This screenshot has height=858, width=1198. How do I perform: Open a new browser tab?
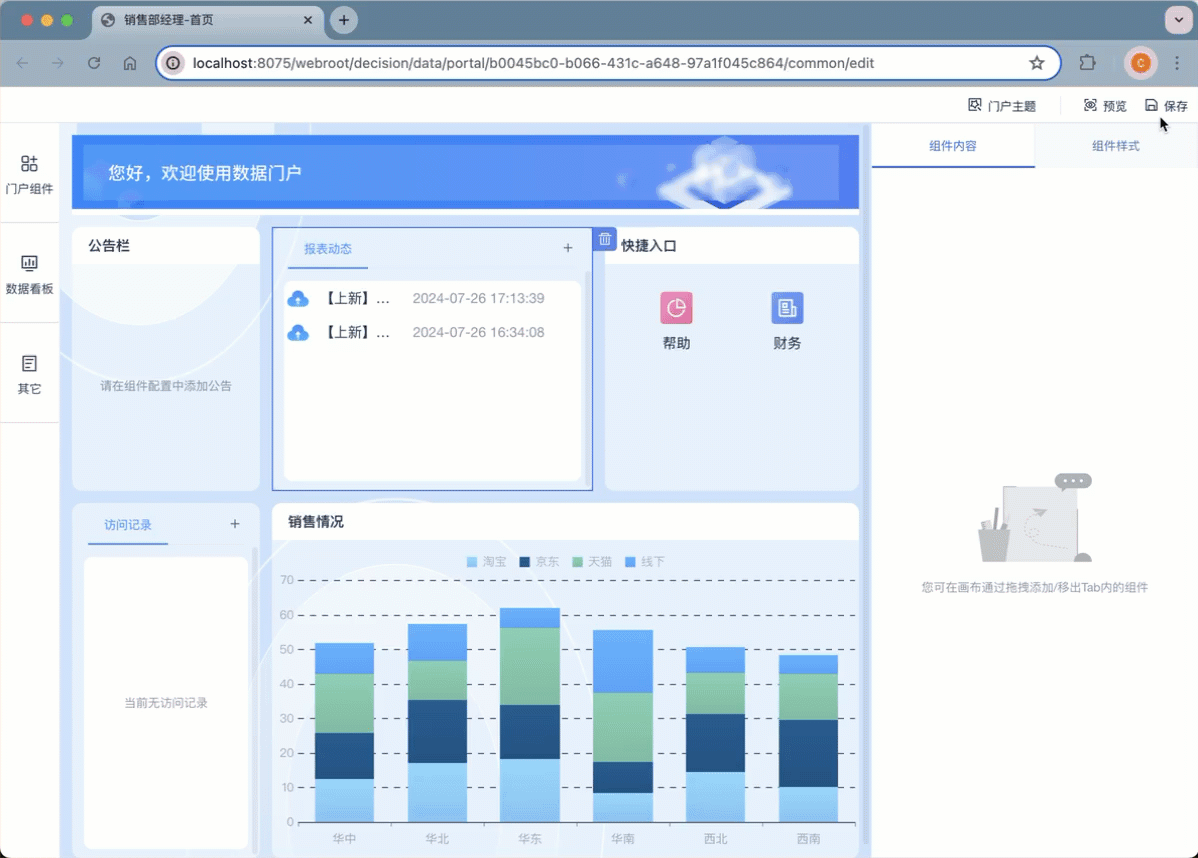pyautogui.click(x=344, y=20)
